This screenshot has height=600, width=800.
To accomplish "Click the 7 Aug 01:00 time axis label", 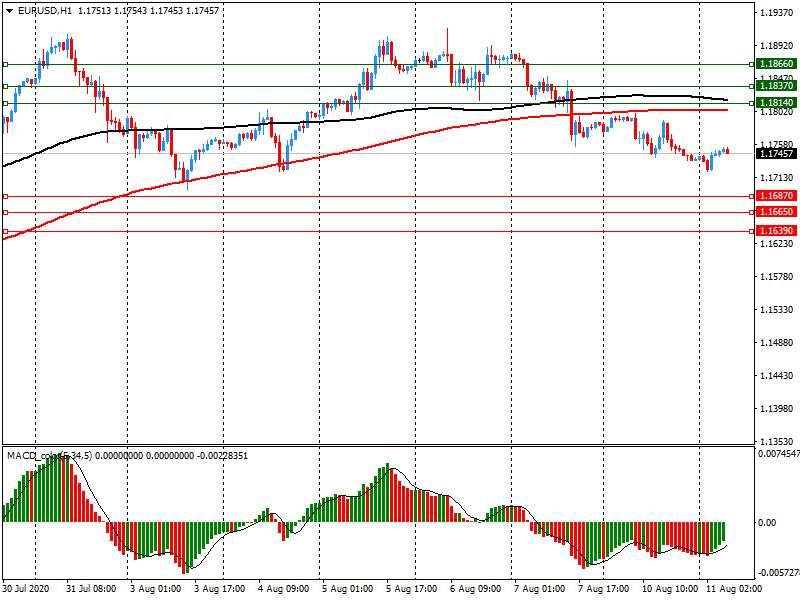I will pos(540,589).
